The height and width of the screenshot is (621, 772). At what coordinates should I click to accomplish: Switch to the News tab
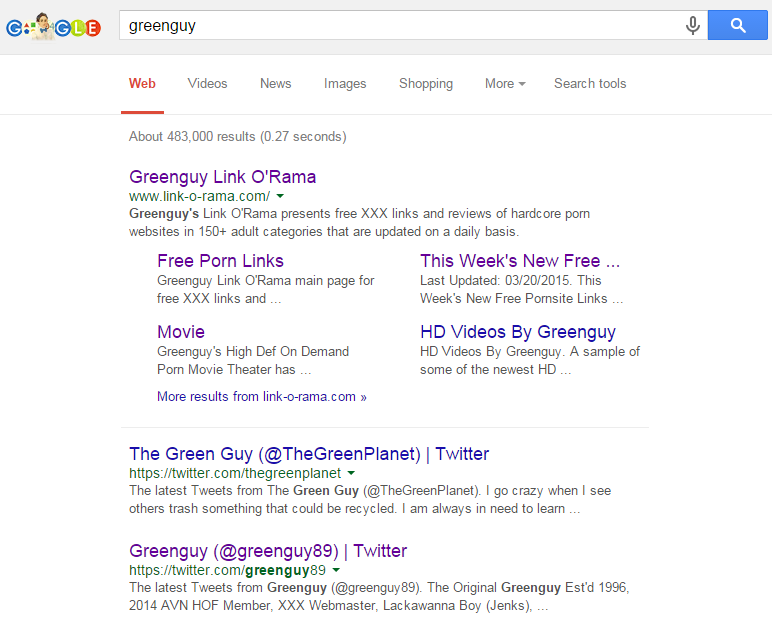pos(276,84)
